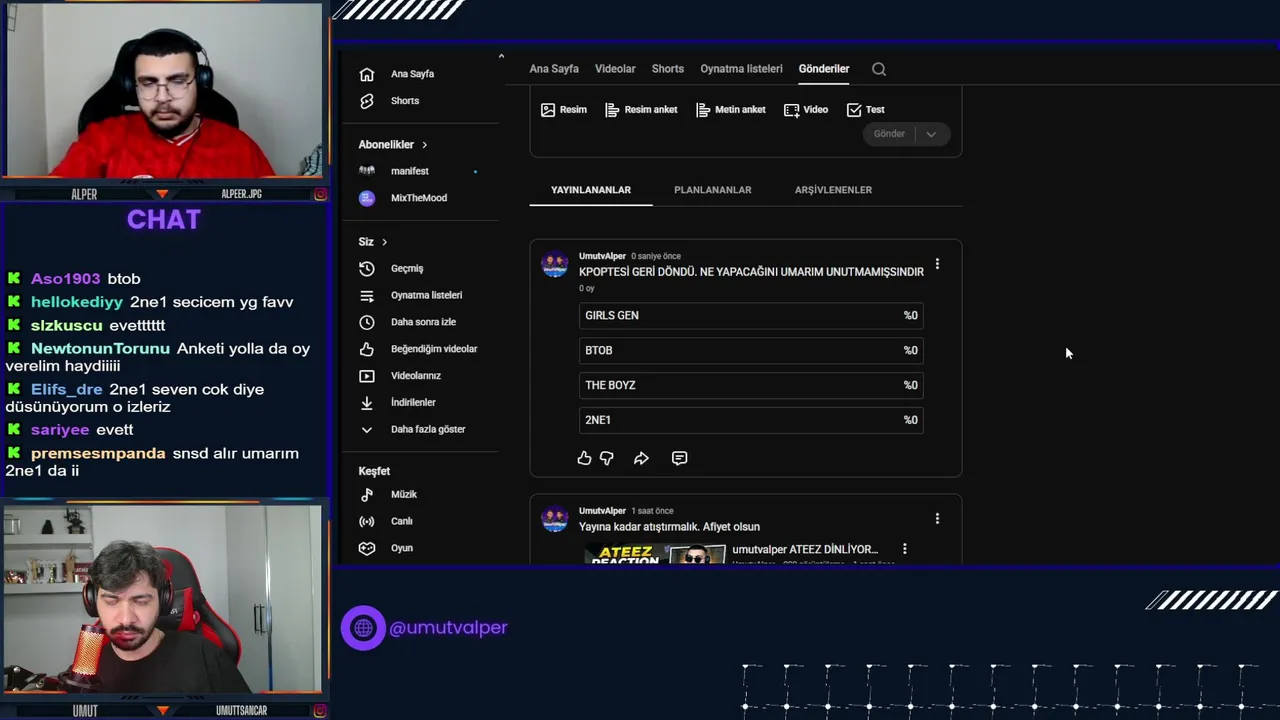This screenshot has width=1280, height=720.
Task: Open the 1 saat önce timestamp link
Action: tap(652, 511)
